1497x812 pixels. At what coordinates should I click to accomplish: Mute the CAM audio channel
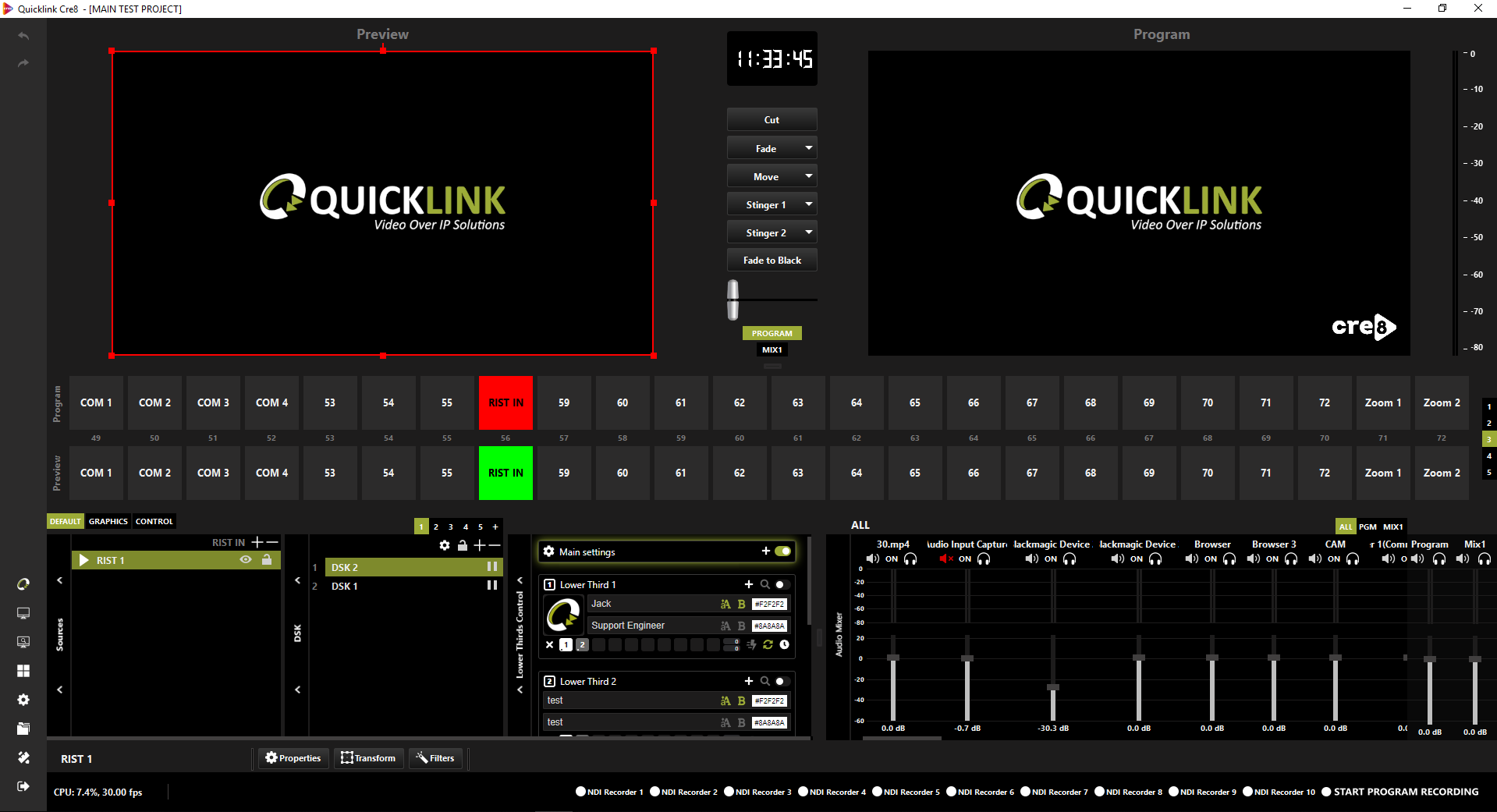[1314, 558]
